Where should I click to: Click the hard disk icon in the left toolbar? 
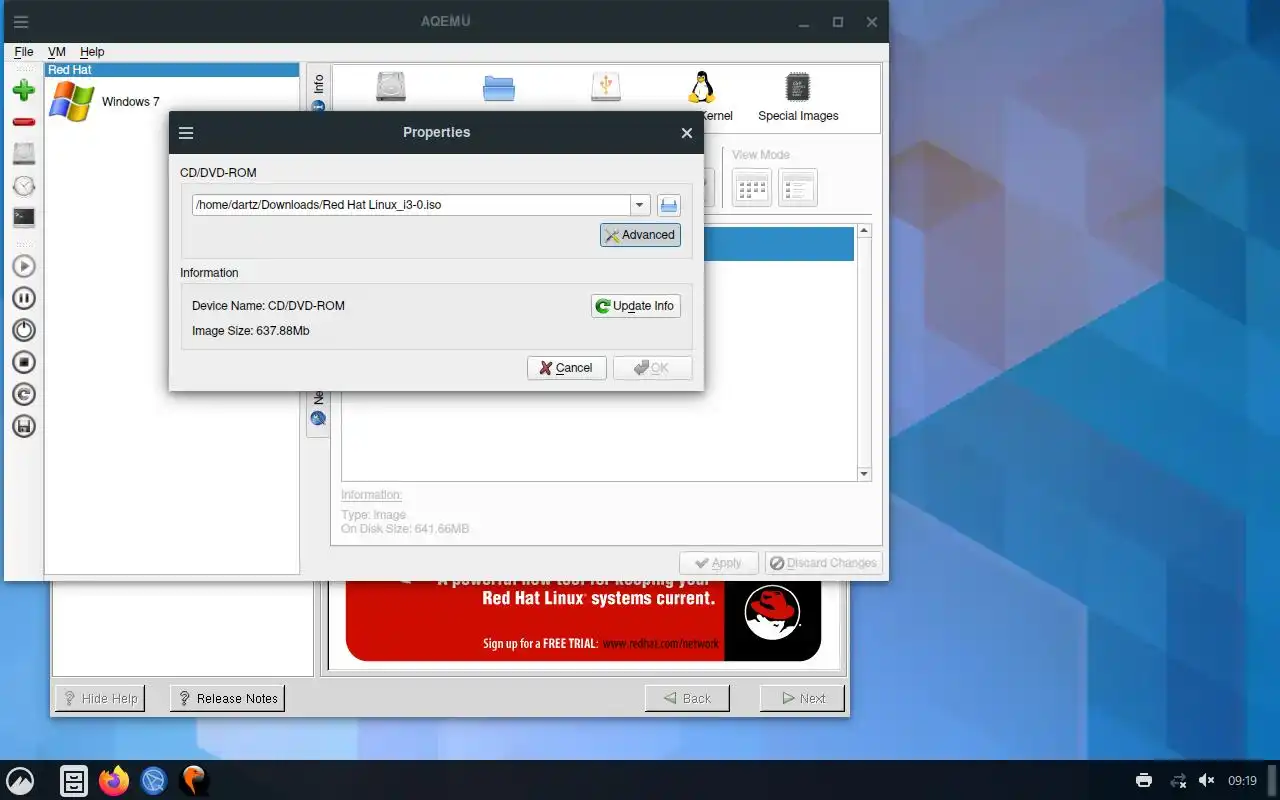click(24, 154)
